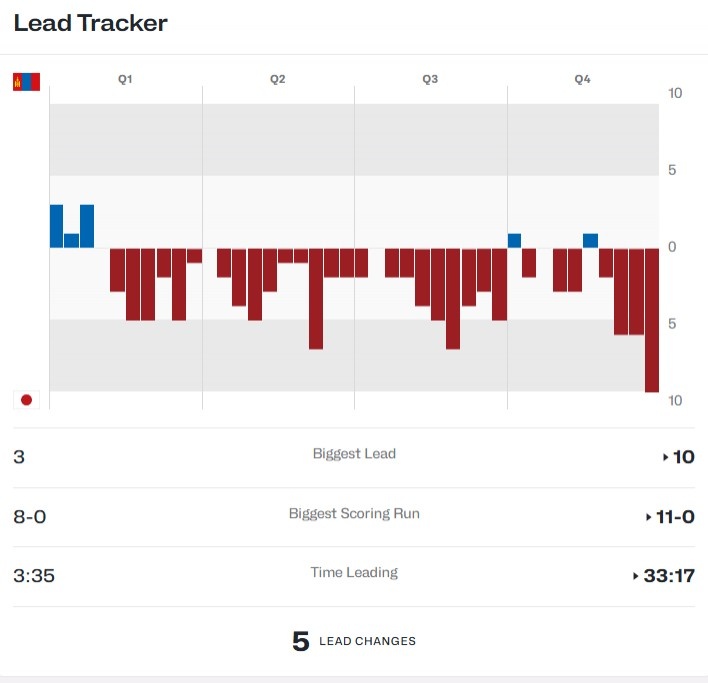Click the Japan flag icon
Screen dimensions: 708x683
[x=27, y=400]
